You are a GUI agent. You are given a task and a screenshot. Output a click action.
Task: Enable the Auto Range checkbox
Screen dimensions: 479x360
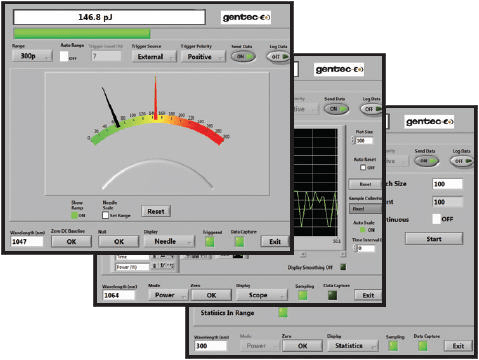64,56
